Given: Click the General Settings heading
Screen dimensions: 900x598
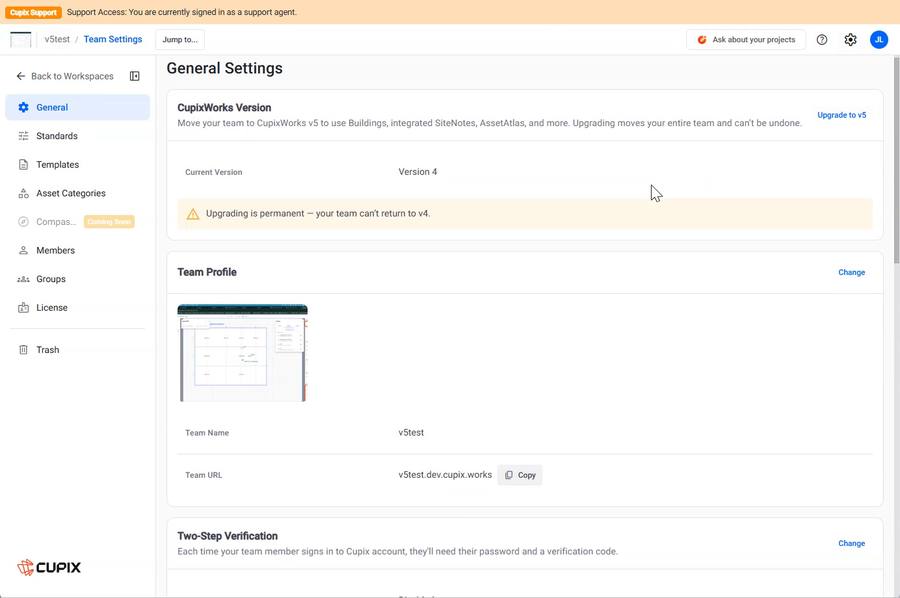Looking at the screenshot, I should tap(224, 68).
